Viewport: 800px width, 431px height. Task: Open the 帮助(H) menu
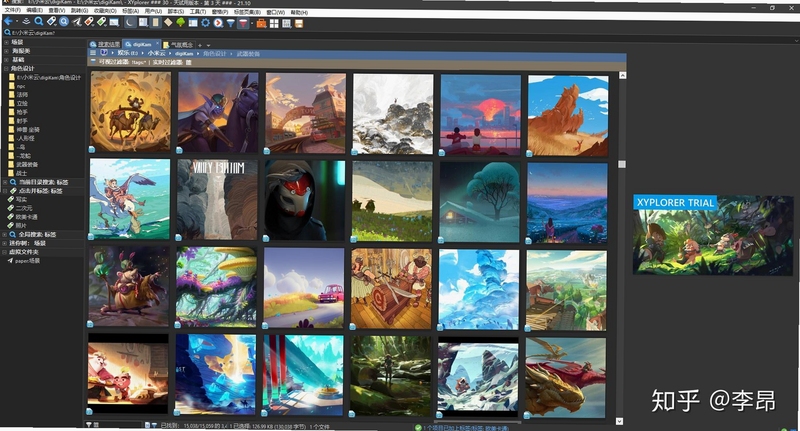(x=299, y=13)
